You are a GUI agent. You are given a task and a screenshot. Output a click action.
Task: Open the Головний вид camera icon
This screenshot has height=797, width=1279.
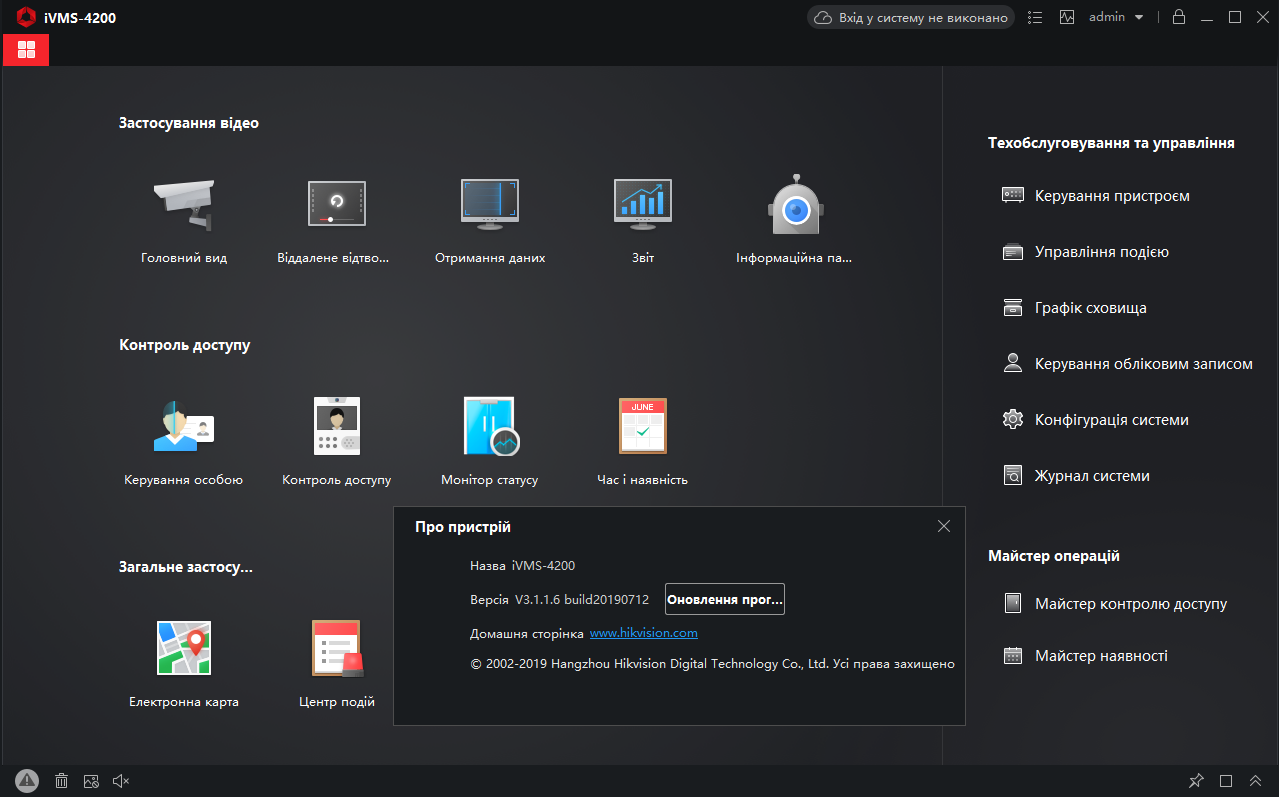[184, 205]
